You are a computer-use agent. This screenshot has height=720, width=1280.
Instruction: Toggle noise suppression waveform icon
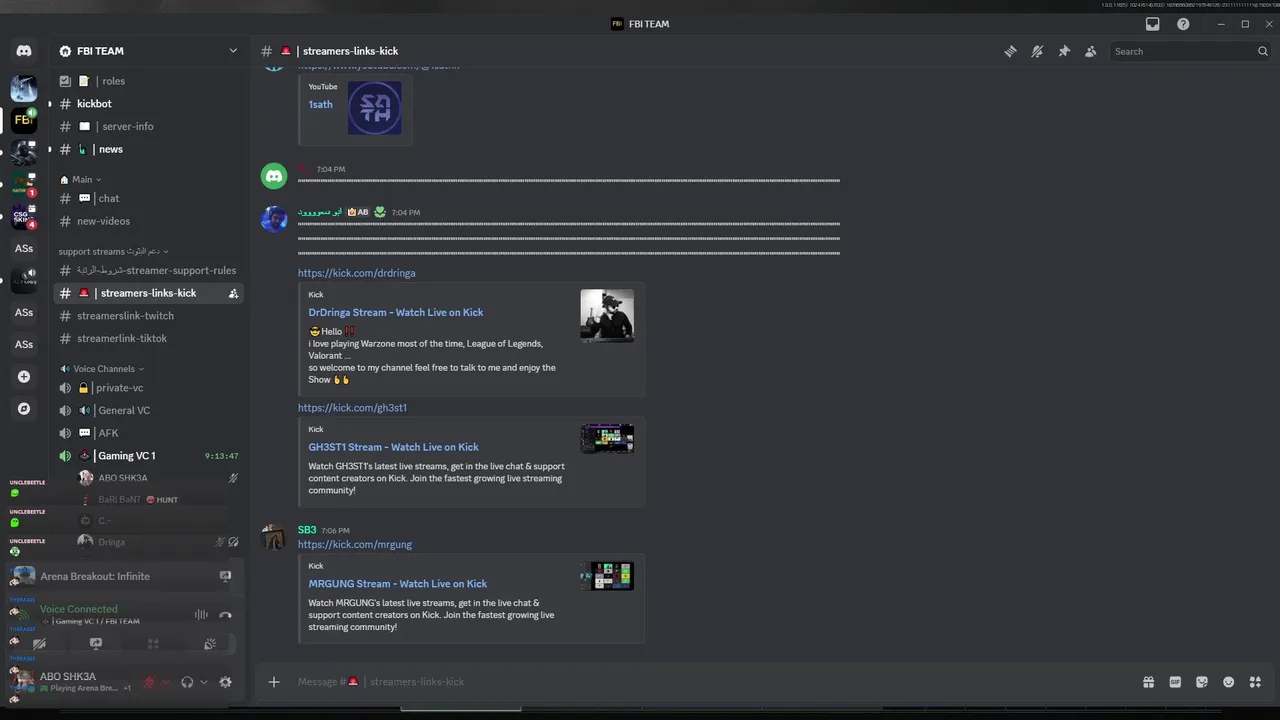pyautogui.click(x=201, y=615)
